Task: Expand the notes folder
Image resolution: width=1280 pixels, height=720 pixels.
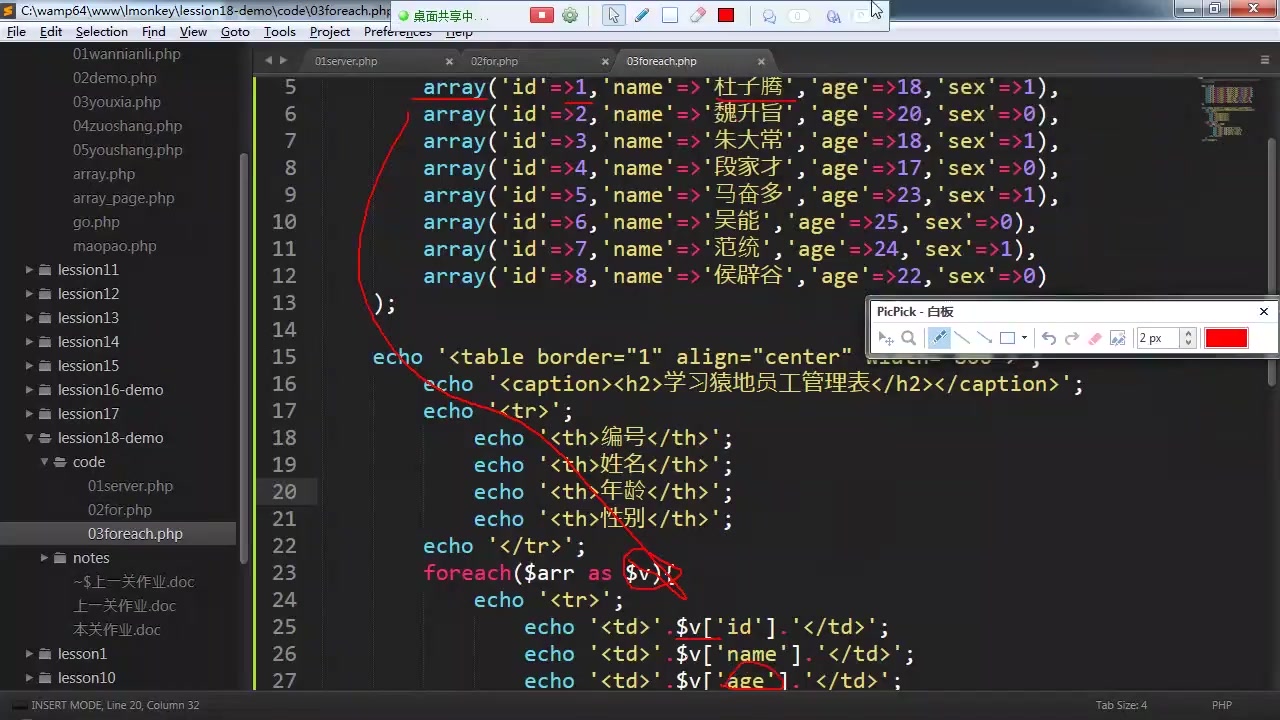Action: point(45,558)
